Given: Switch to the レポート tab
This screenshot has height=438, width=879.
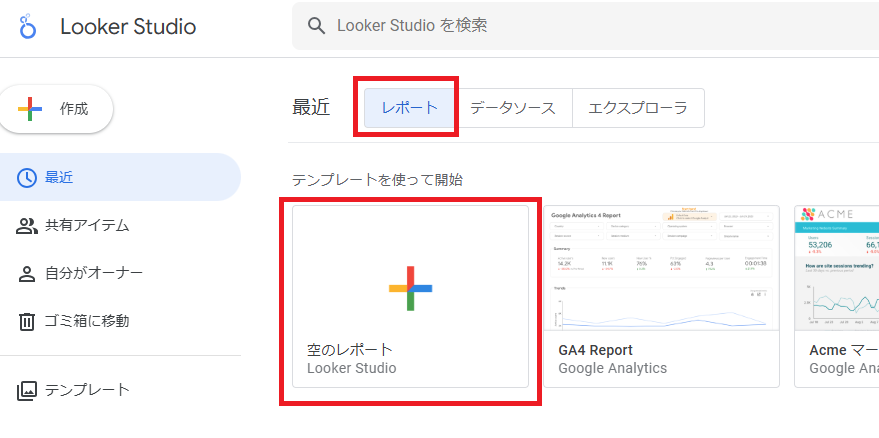Looking at the screenshot, I should point(409,108).
